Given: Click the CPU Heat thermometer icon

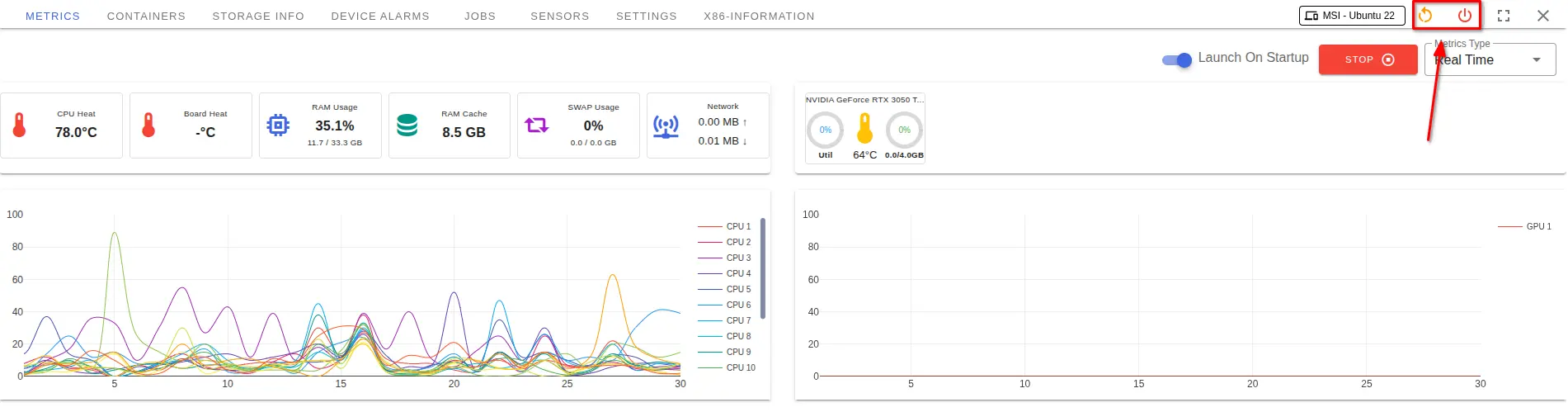Looking at the screenshot, I should coord(20,125).
